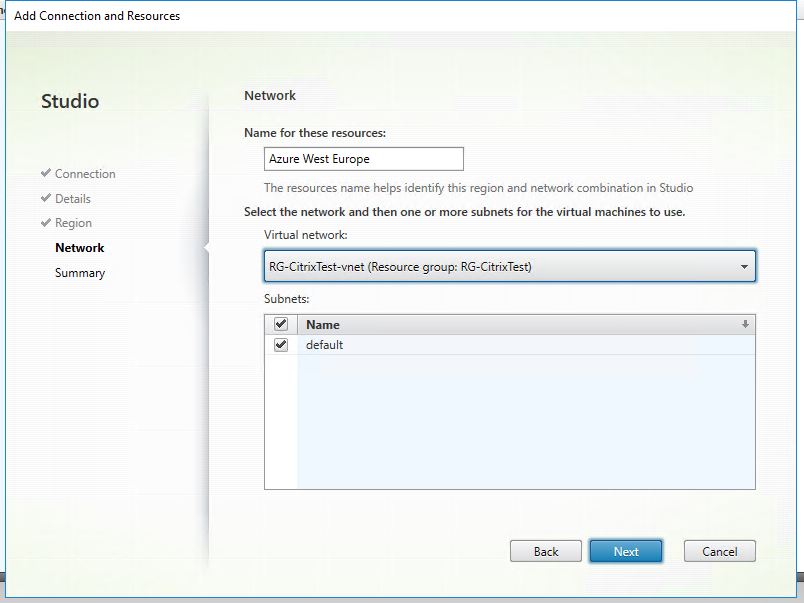804x603 pixels.
Task: Sort subnets by the Name column header
Action: coord(323,325)
